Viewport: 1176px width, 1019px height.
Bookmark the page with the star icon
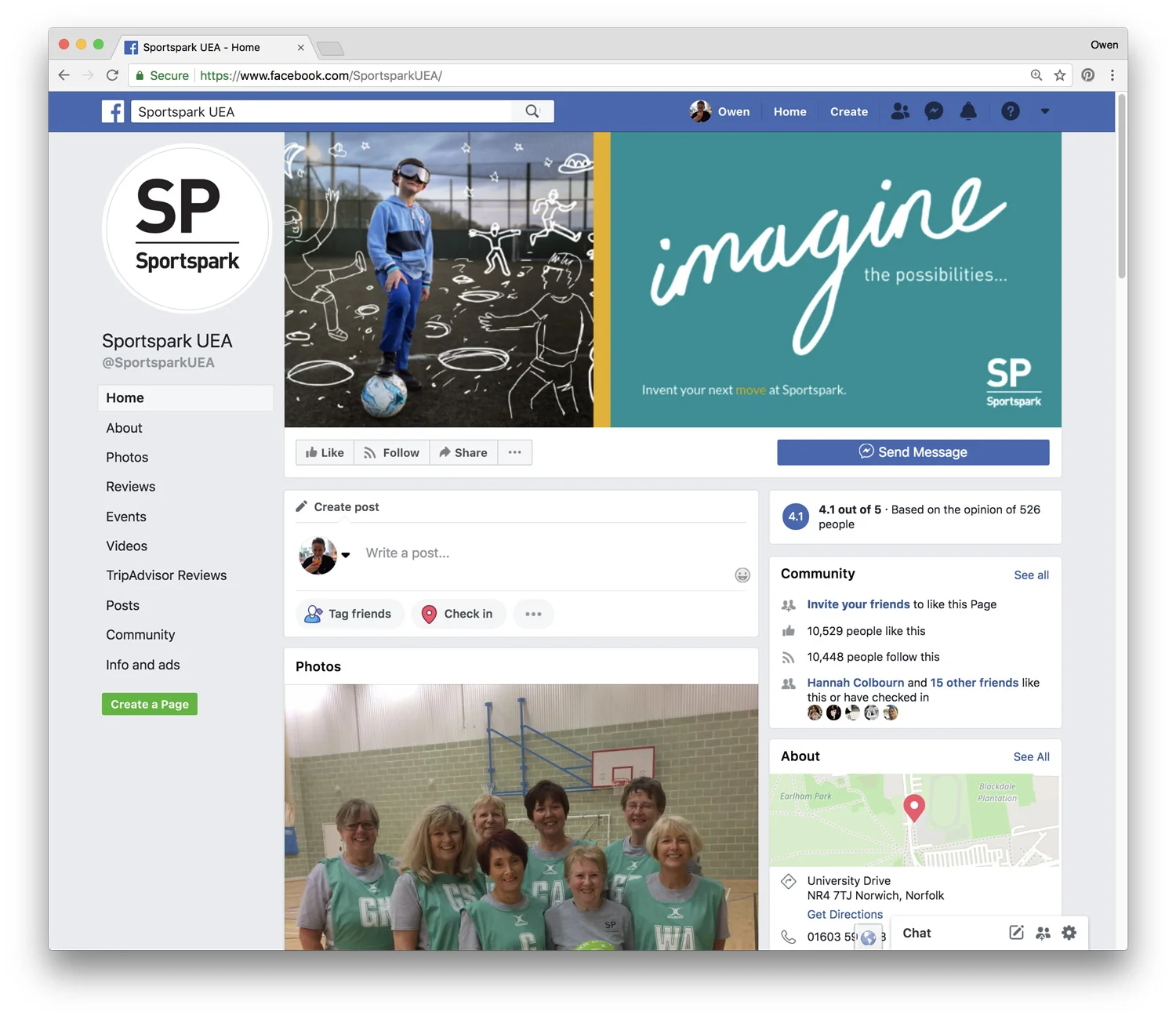(x=1060, y=75)
